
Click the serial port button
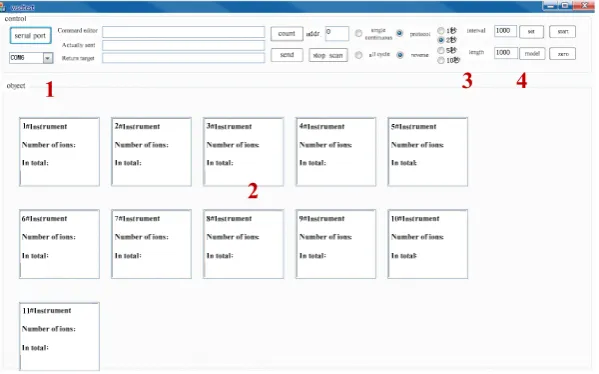coord(30,36)
